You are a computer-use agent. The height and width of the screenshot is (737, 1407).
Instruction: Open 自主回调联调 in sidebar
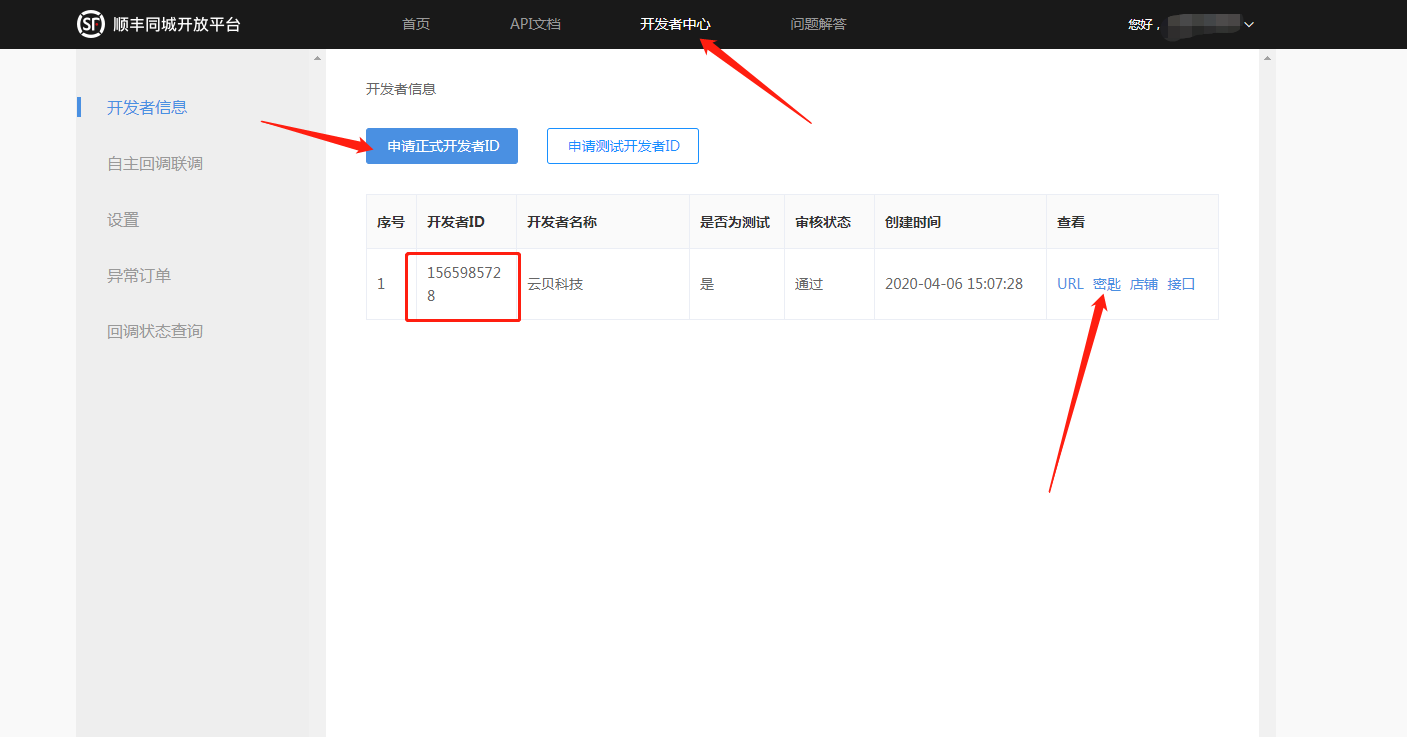pyautogui.click(x=155, y=163)
